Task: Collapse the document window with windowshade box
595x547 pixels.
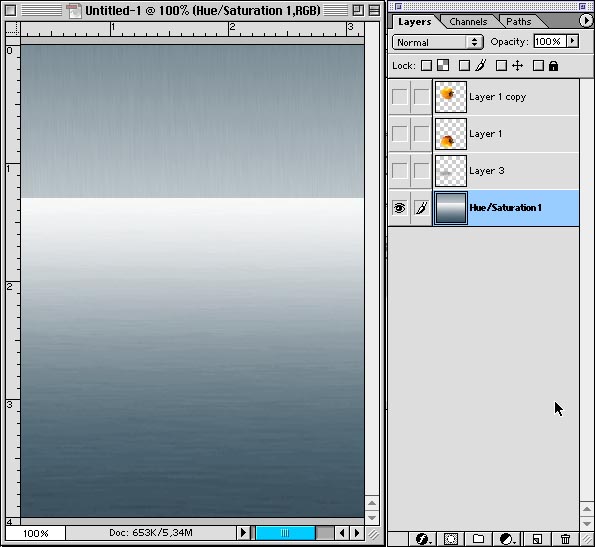Action: 375,10
